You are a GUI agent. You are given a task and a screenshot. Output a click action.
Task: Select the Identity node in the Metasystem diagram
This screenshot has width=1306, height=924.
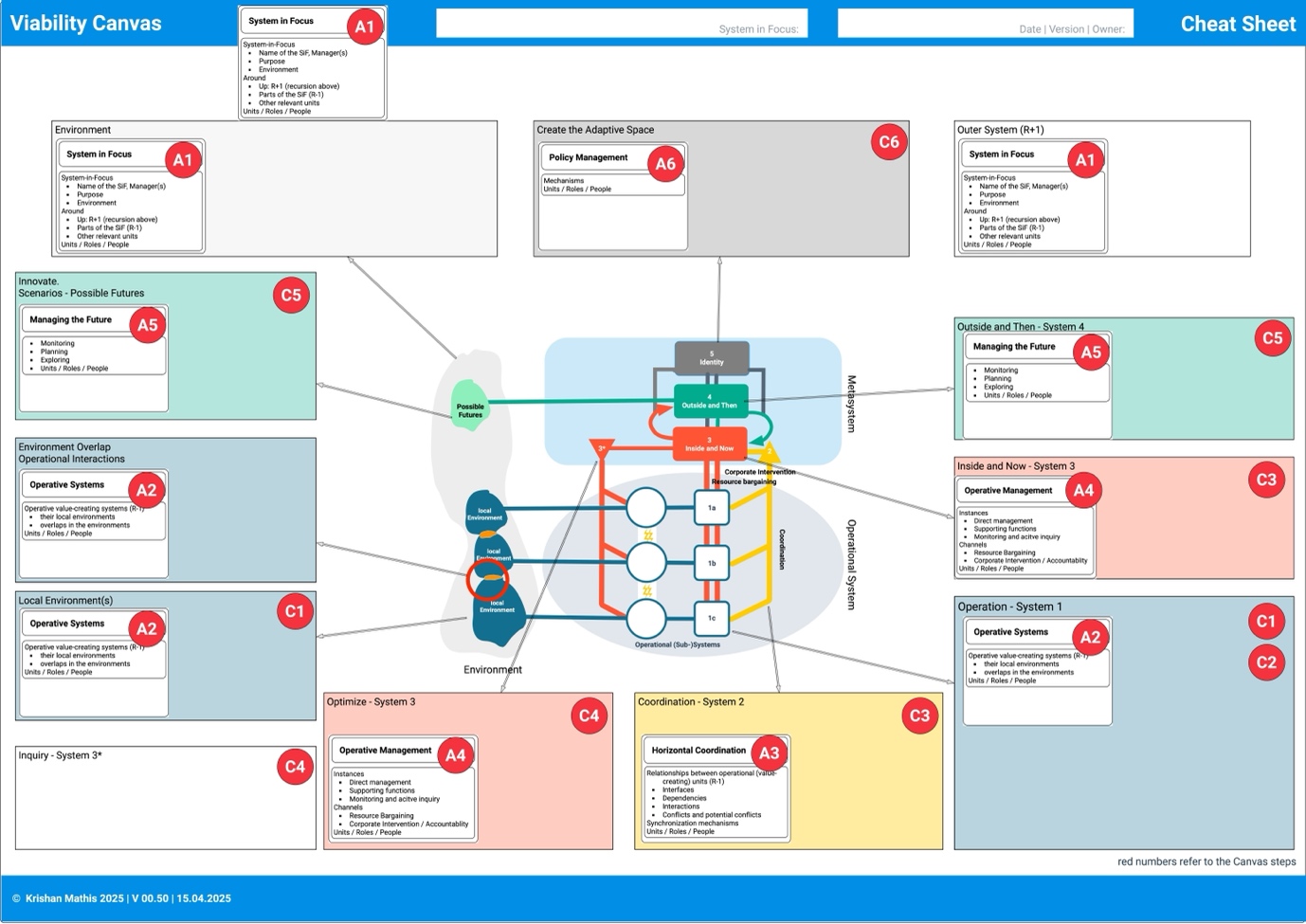710,357
